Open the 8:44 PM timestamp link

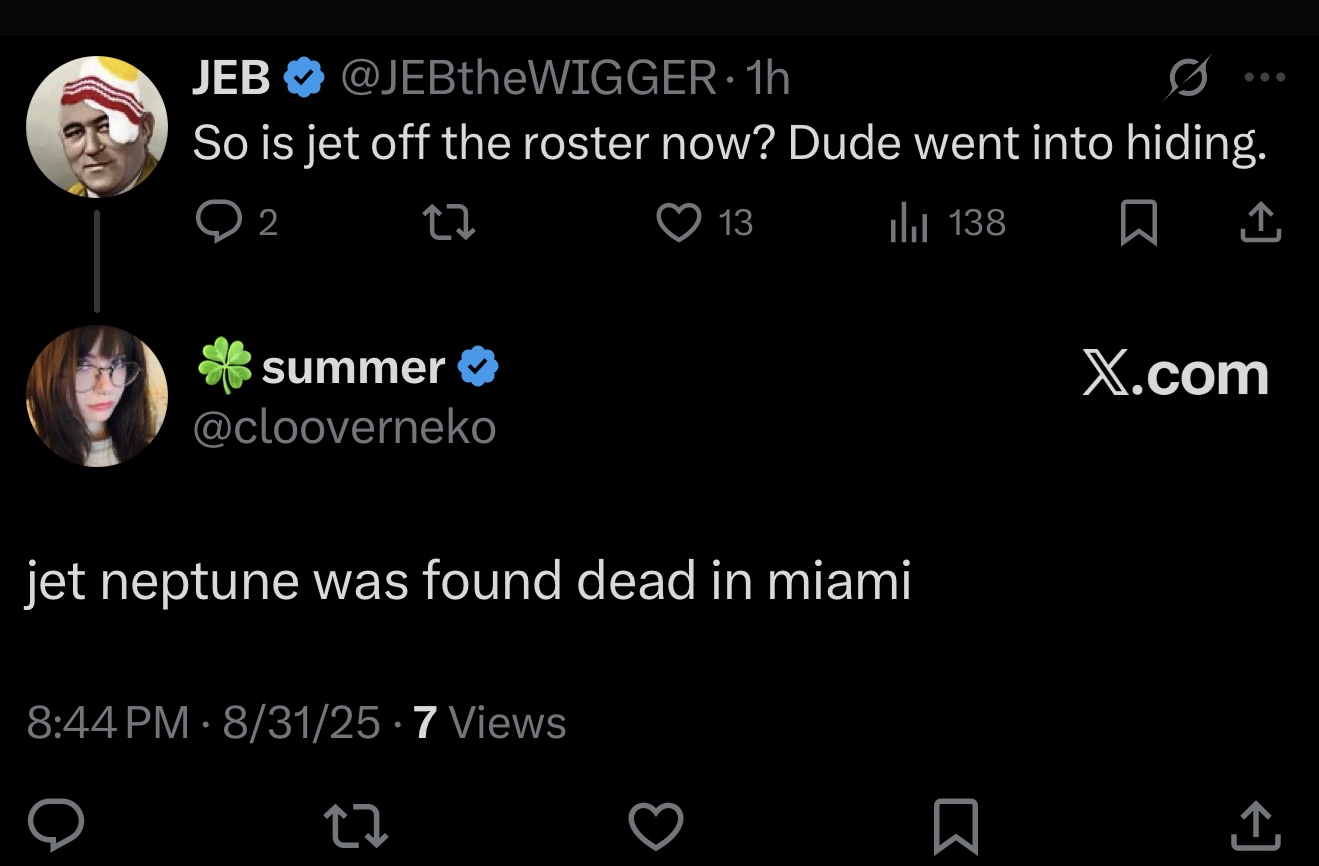tap(108, 722)
